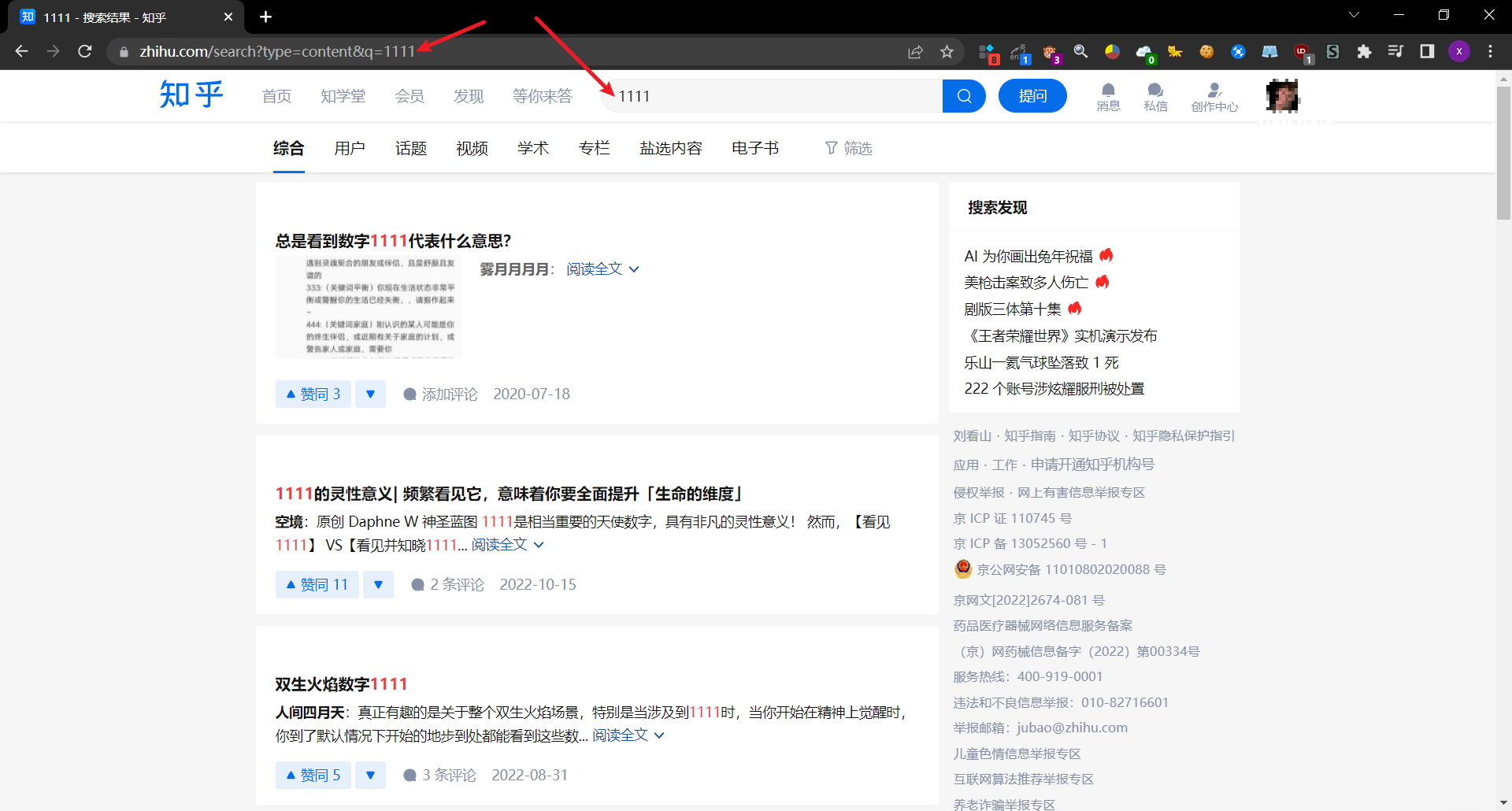
Task: Downvote the answer dated 2020-07-18
Action: tap(370, 394)
